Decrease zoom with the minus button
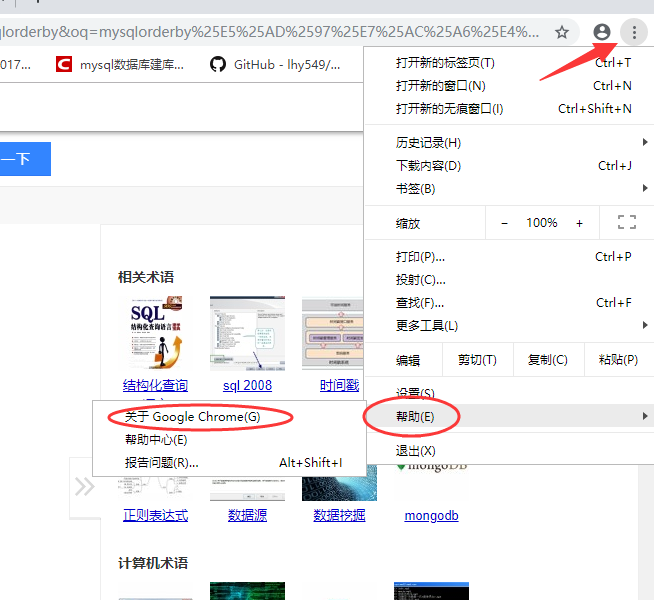The width and height of the screenshot is (654, 600). point(504,223)
